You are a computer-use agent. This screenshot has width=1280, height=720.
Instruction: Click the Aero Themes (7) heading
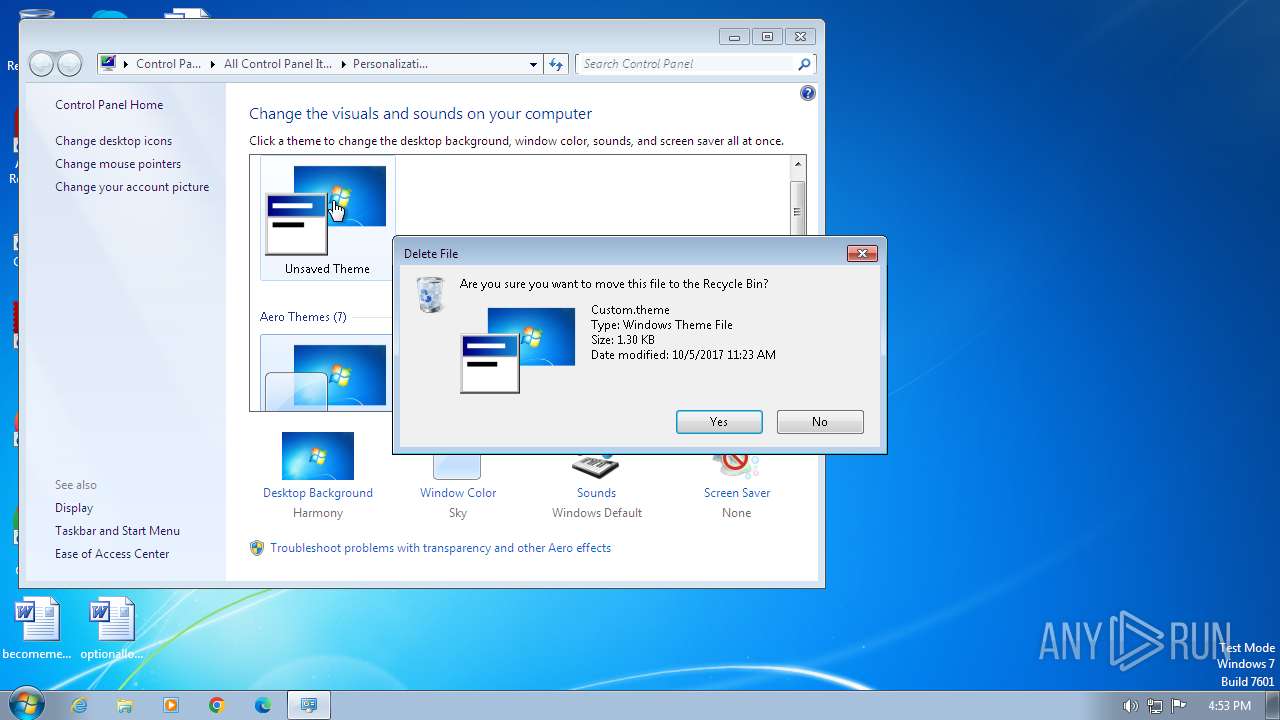[303, 317]
